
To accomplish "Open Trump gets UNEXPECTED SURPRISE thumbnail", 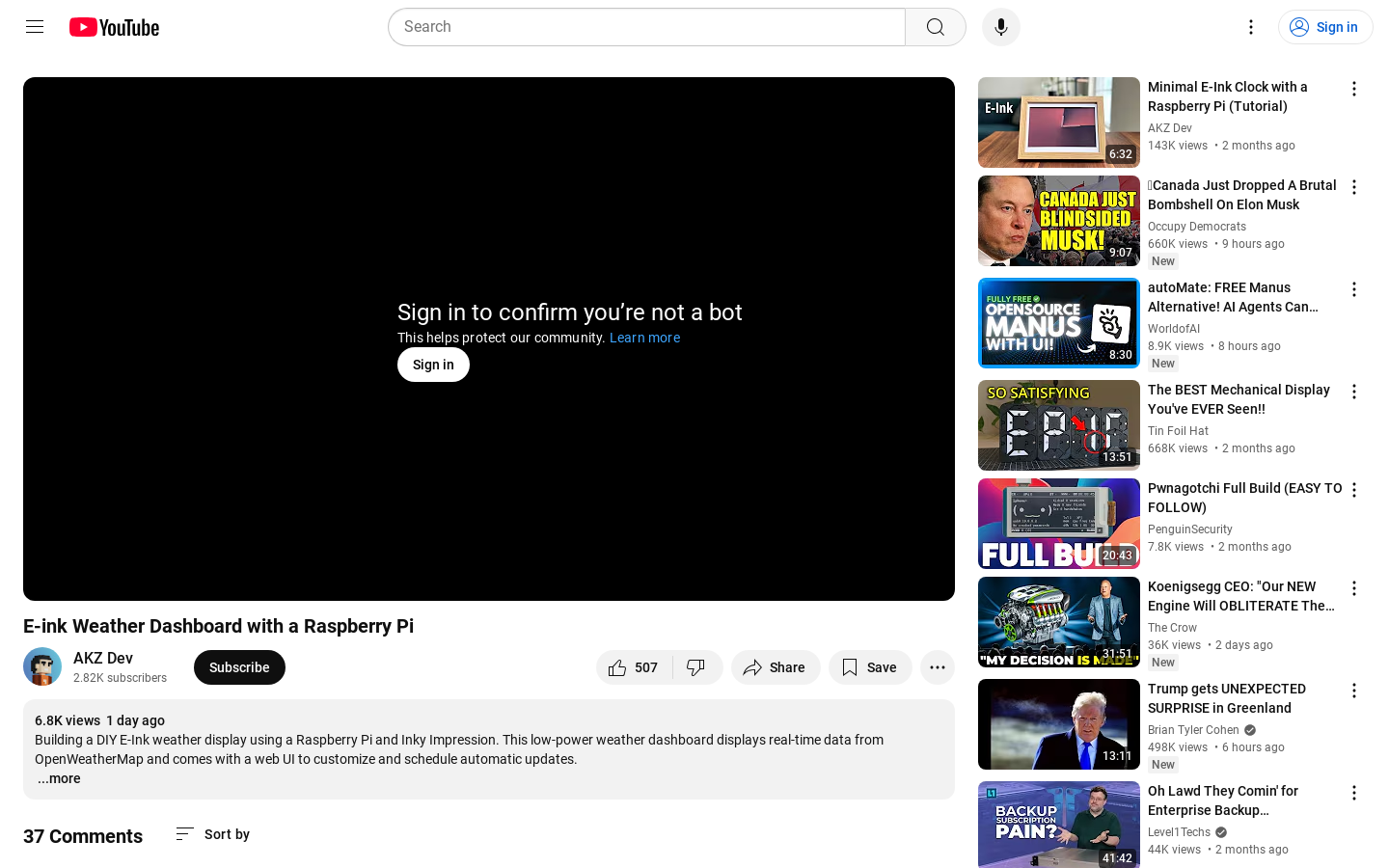I will (1058, 724).
